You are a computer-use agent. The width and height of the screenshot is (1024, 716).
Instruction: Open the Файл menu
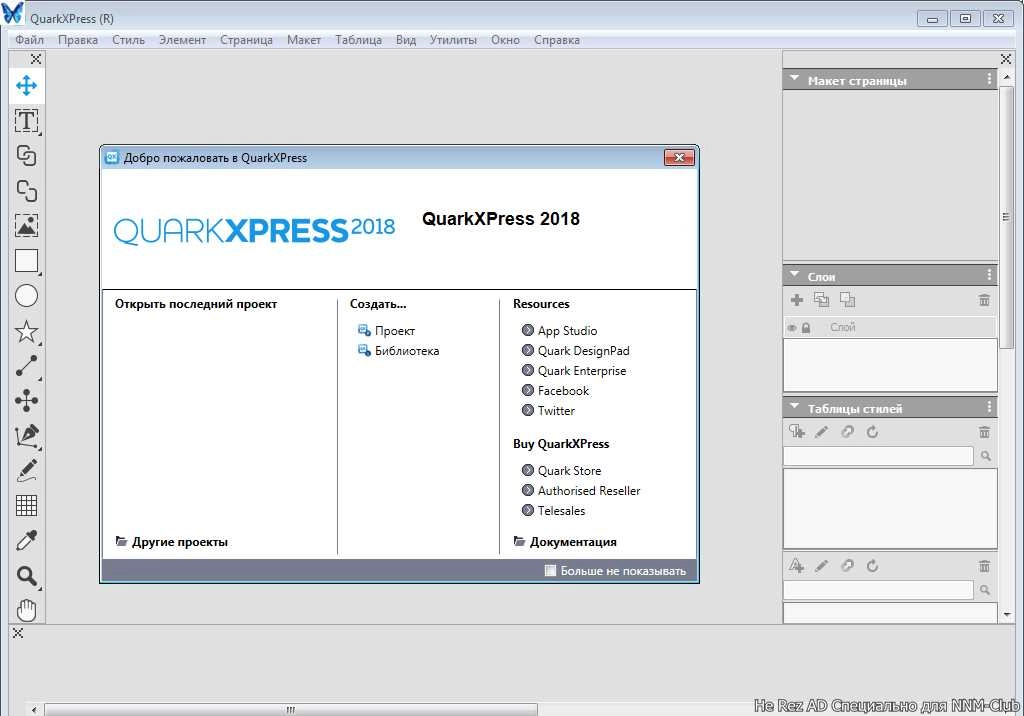point(29,40)
